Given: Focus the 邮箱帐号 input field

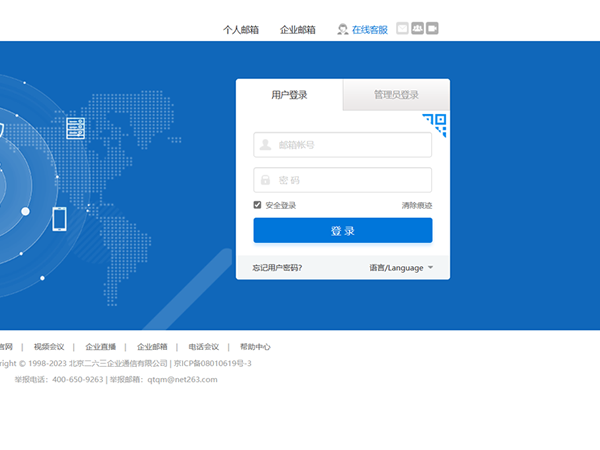Looking at the screenshot, I should click(343, 145).
